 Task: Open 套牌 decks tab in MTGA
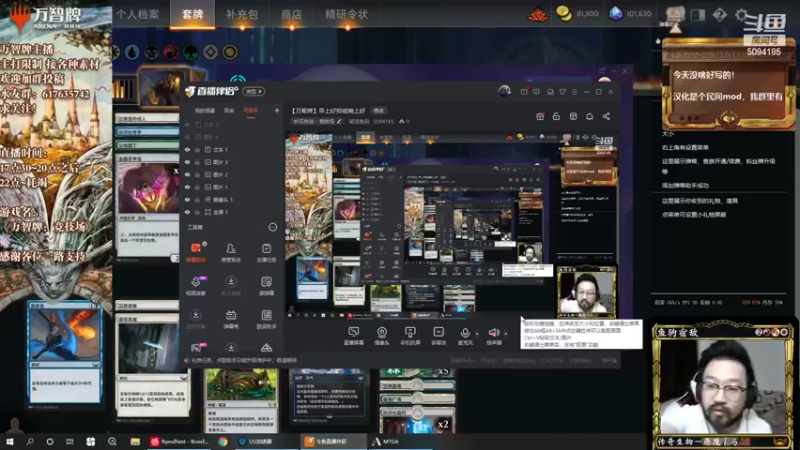click(192, 14)
